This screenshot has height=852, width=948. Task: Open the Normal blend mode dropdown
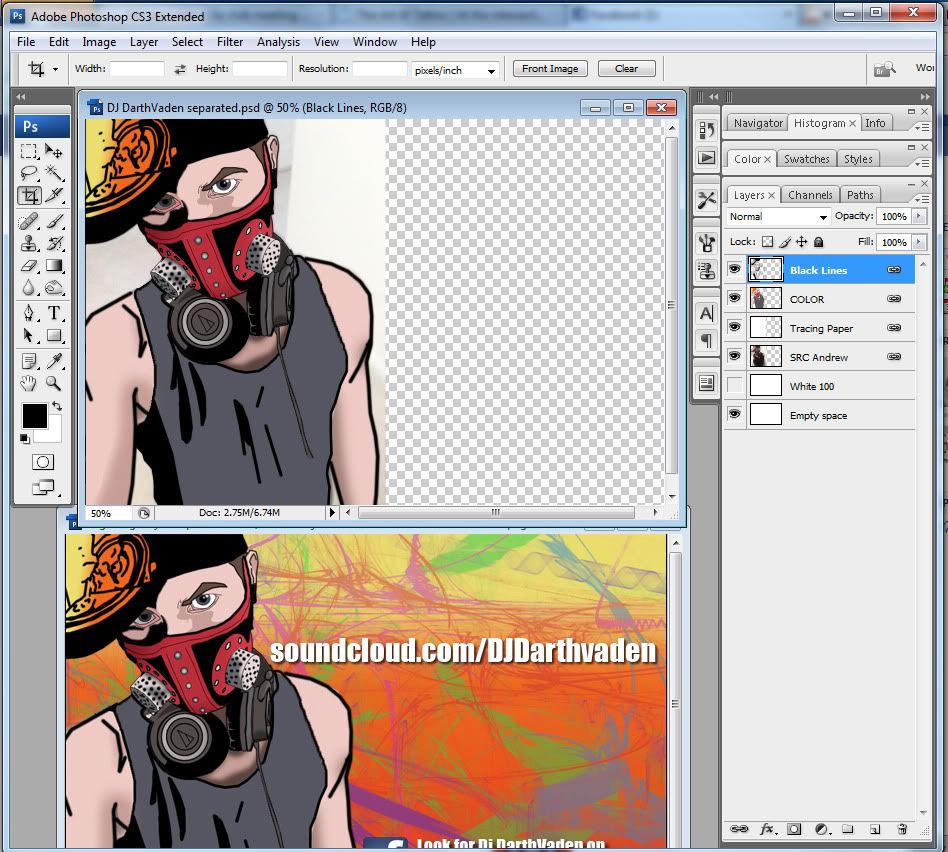click(x=778, y=216)
